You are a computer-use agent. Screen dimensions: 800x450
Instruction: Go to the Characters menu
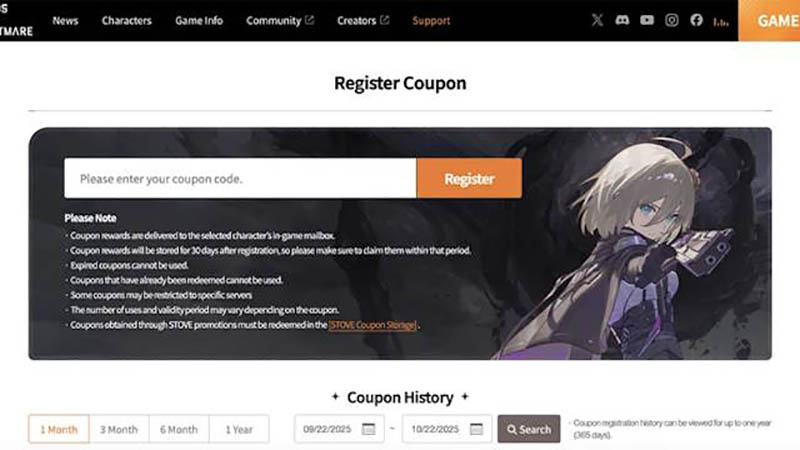127,20
